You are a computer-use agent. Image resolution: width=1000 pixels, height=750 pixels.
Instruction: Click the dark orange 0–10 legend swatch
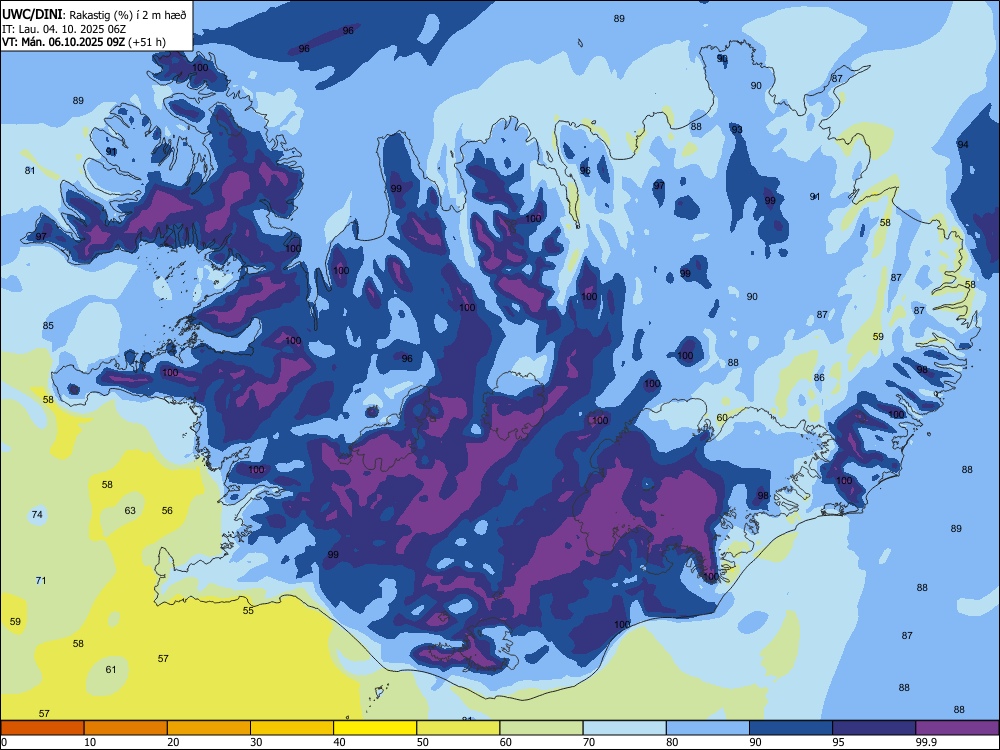[42, 728]
